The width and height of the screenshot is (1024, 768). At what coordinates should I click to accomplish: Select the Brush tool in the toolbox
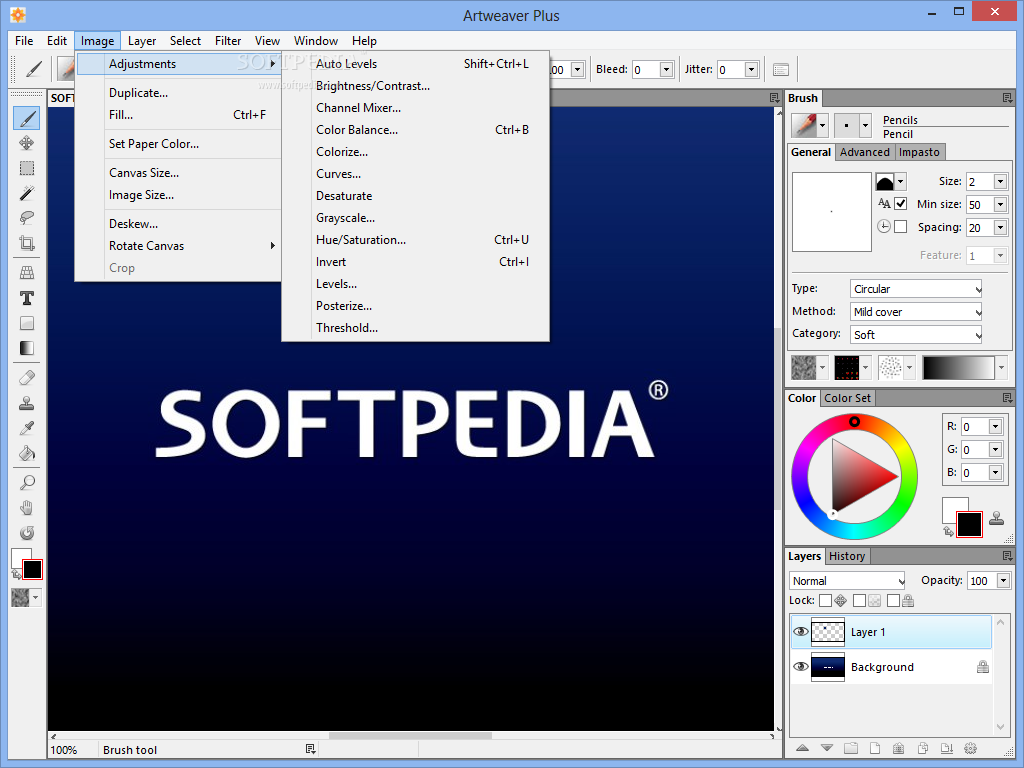[27, 118]
